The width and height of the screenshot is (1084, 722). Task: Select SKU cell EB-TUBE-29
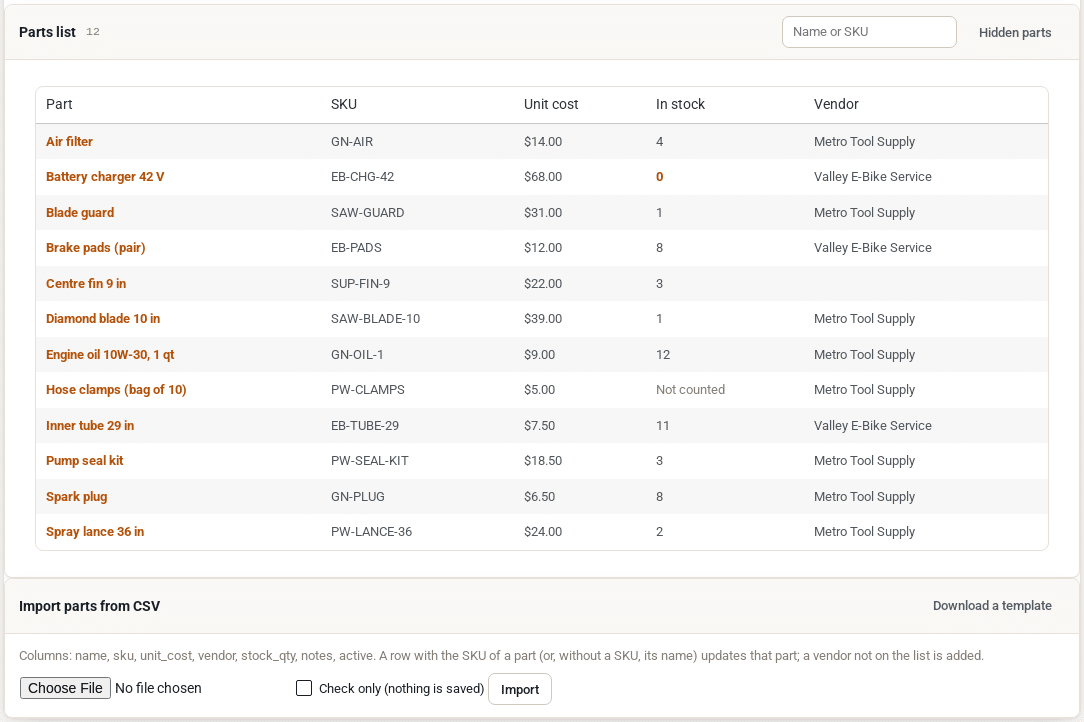tap(365, 425)
